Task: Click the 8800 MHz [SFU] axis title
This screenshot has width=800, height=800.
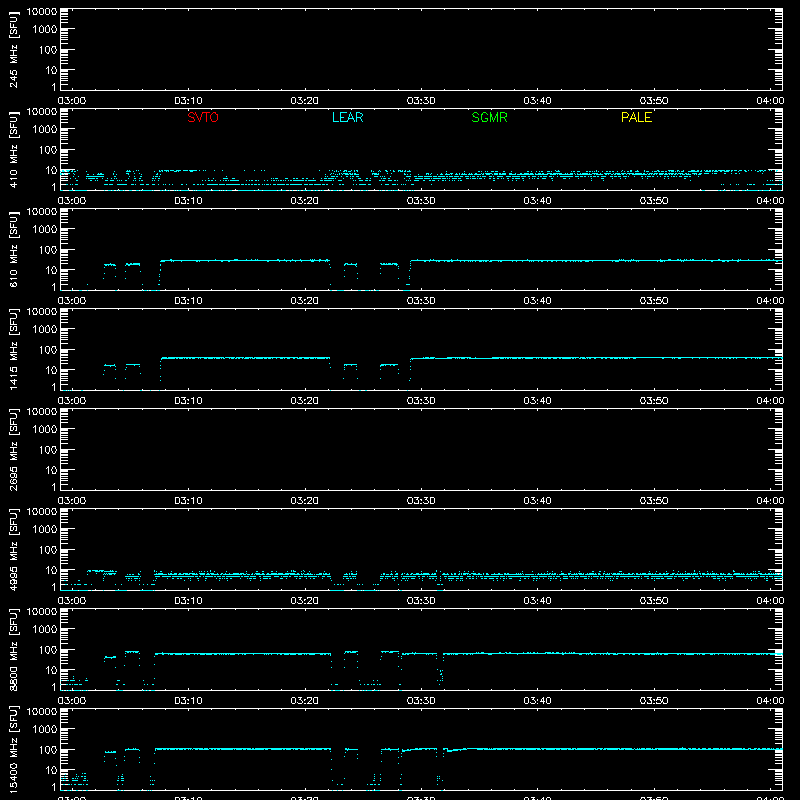Action: [x=13, y=649]
